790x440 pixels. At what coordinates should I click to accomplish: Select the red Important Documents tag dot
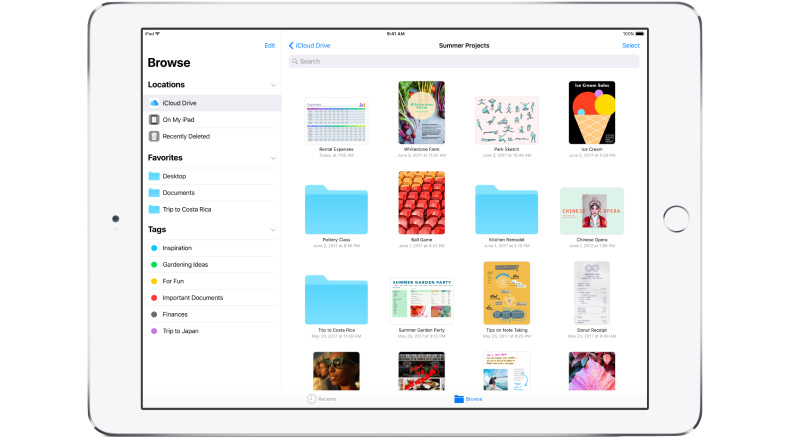click(154, 298)
